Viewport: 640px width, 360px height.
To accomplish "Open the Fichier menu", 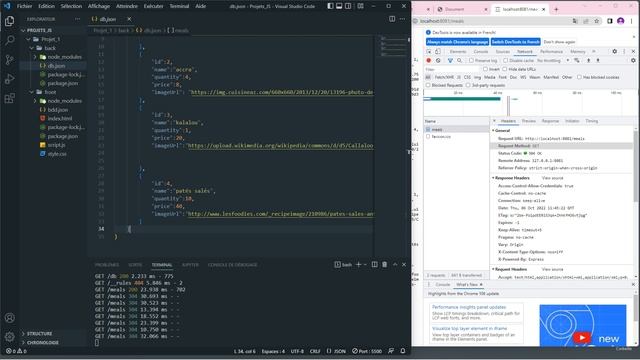I will (24, 6).
